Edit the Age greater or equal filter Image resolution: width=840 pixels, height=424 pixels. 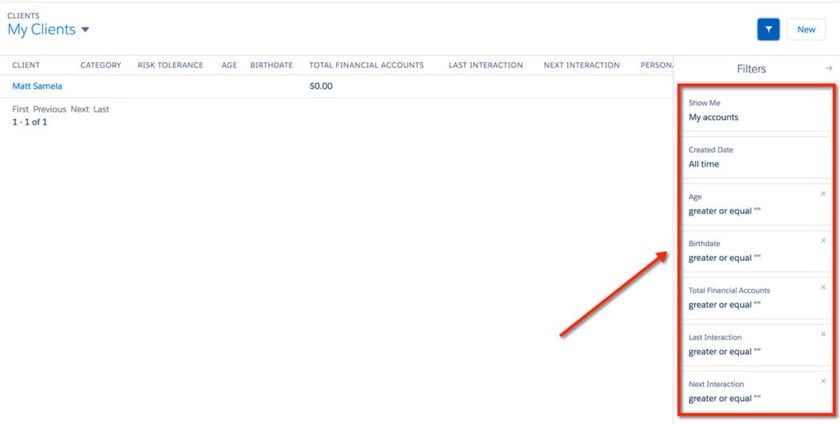pyautogui.click(x=756, y=204)
